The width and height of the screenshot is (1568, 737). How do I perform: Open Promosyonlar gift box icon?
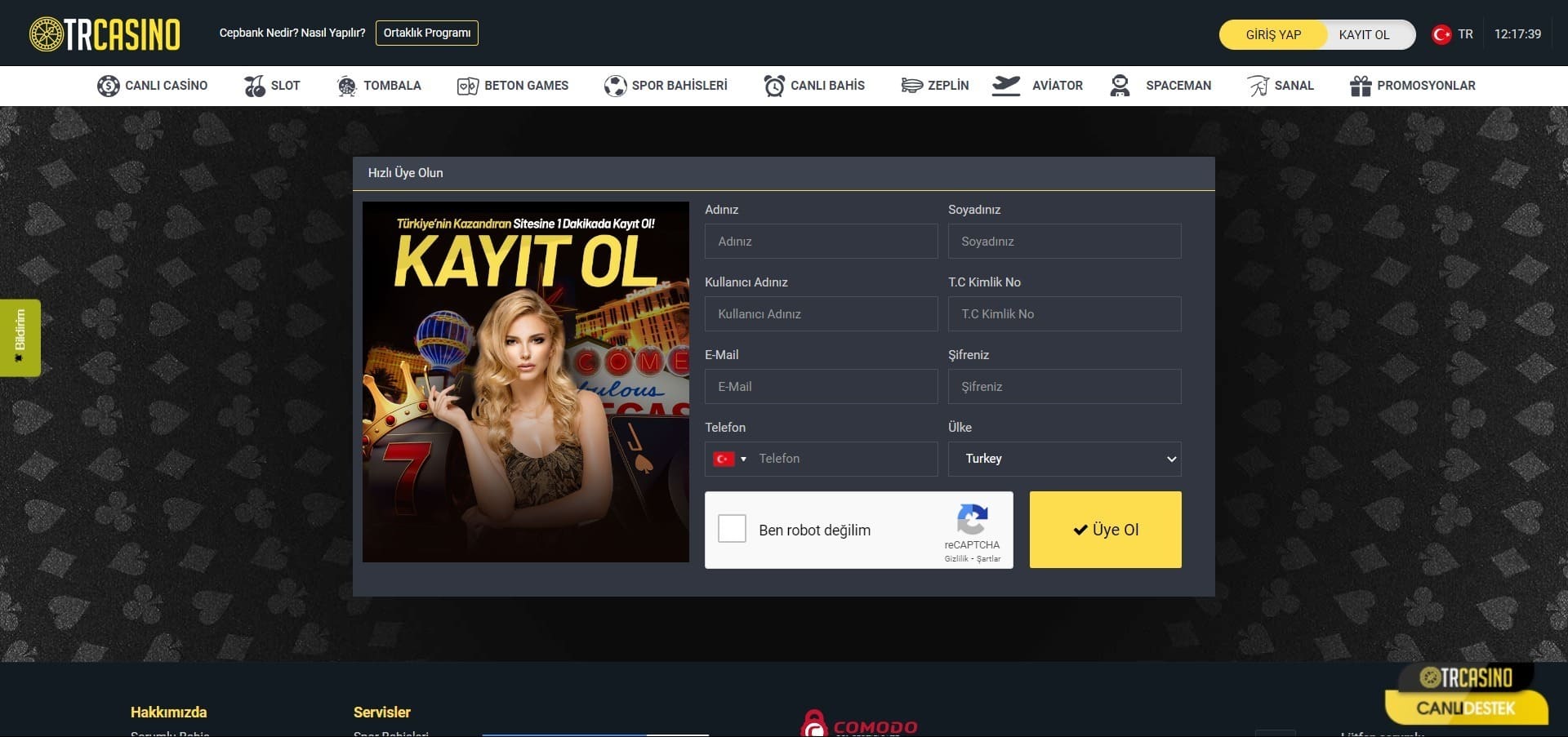(x=1360, y=86)
